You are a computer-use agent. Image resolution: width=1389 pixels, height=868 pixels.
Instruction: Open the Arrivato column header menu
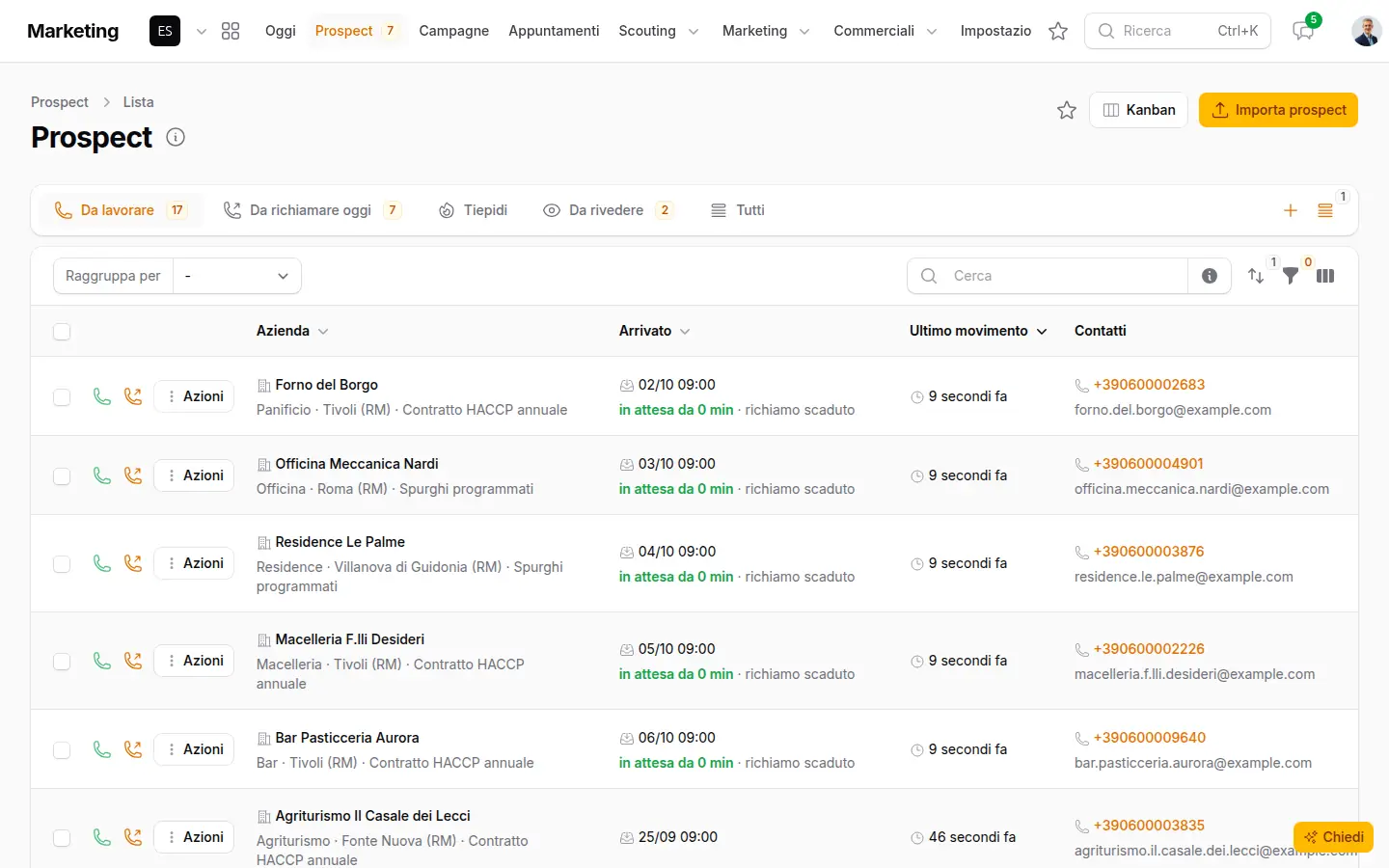655,331
